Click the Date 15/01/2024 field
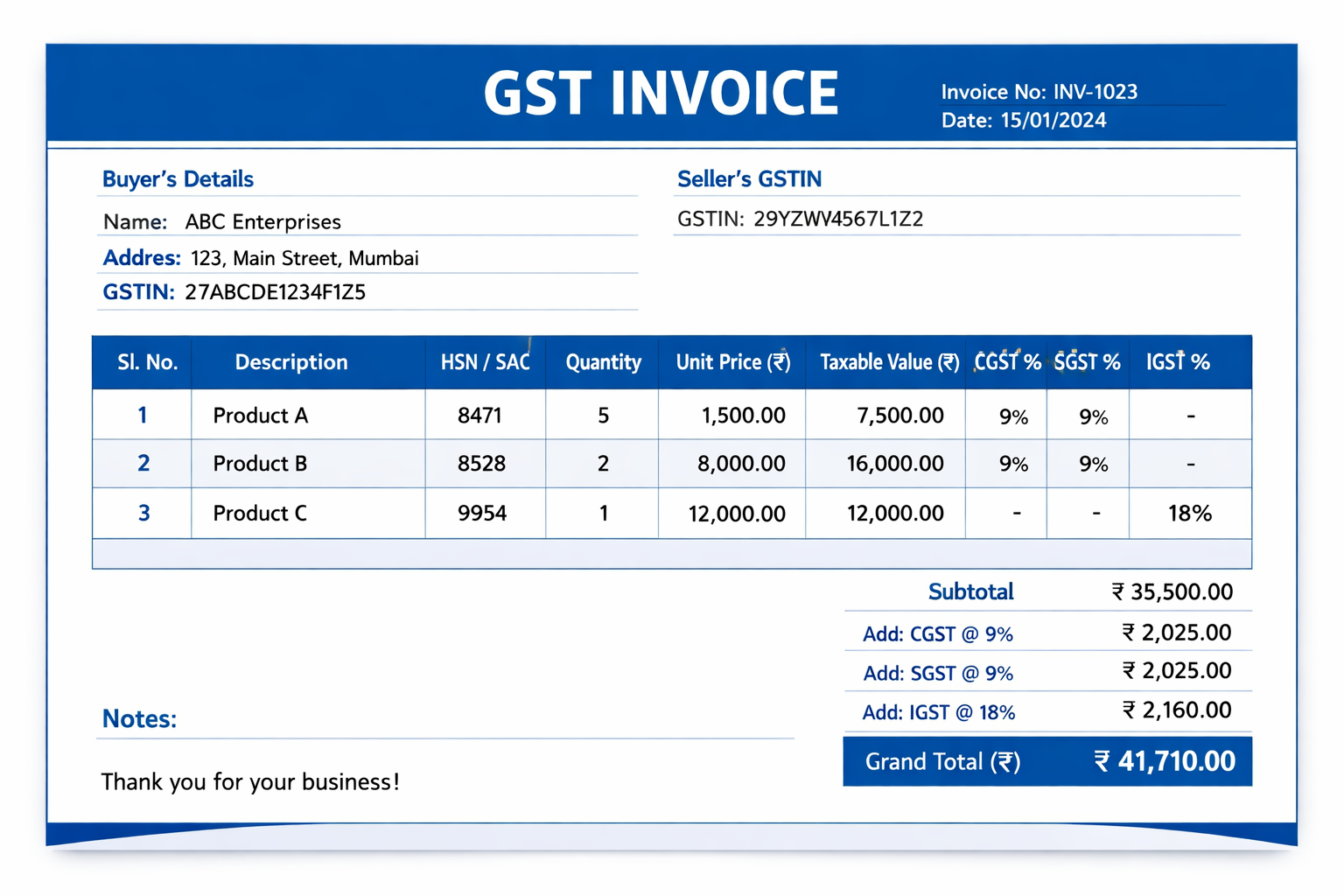This screenshot has height=896, width=1344. pyautogui.click(x=1024, y=121)
